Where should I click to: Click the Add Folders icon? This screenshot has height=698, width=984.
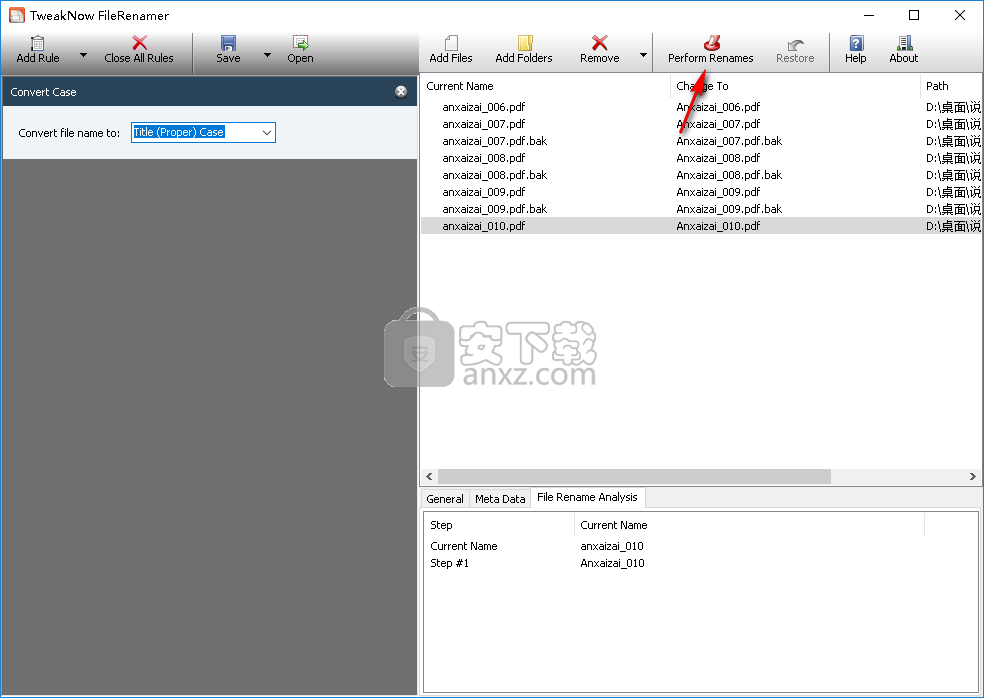pos(524,44)
